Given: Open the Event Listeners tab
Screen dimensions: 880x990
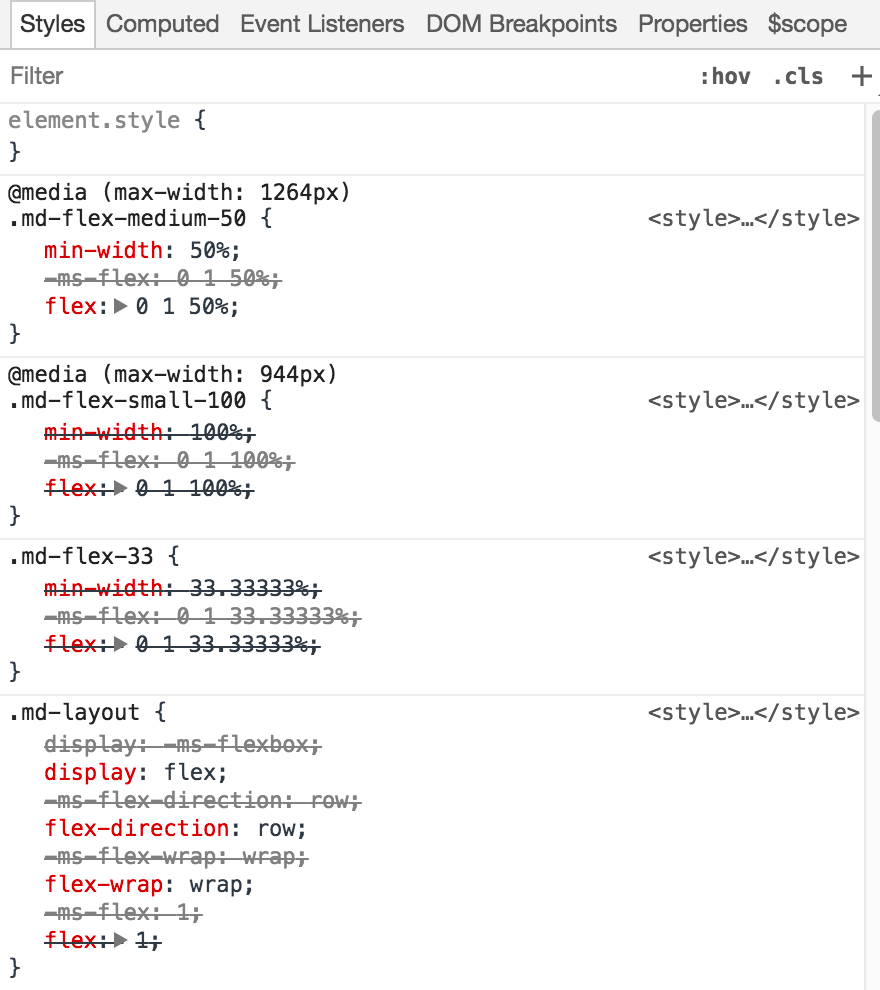Looking at the screenshot, I should click(322, 24).
